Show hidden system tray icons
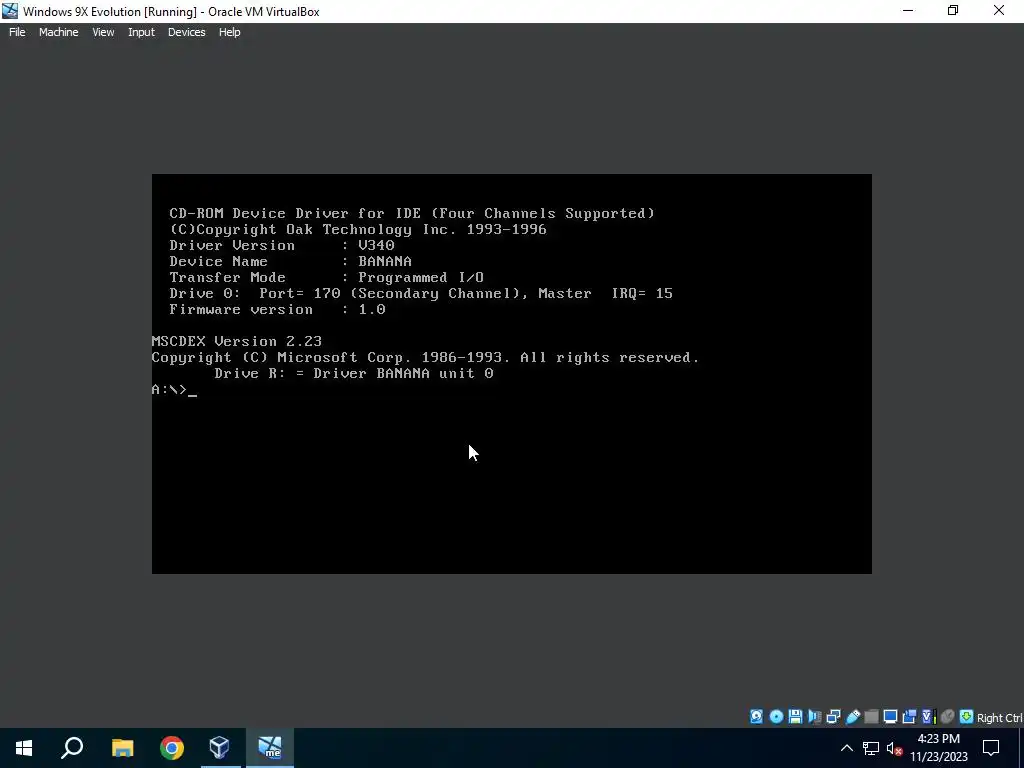 point(846,748)
